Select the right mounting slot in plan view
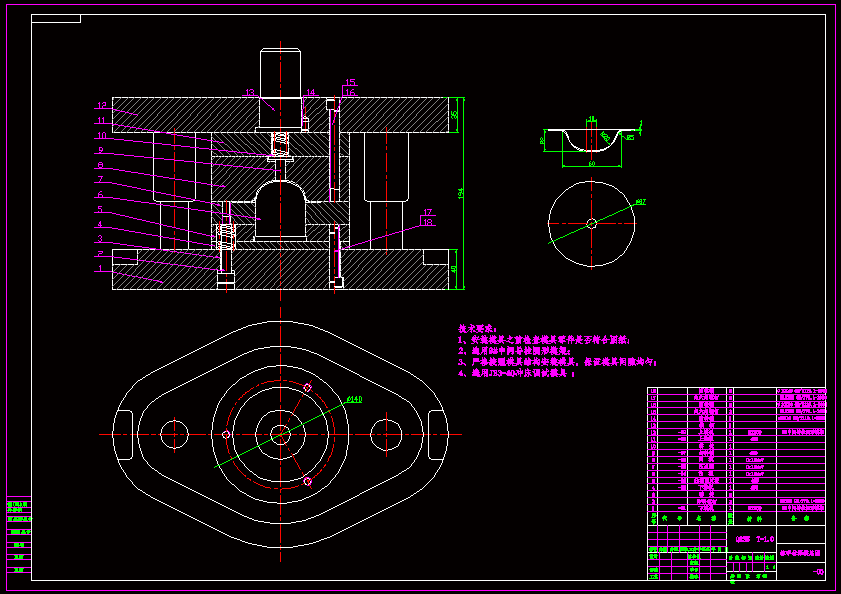Viewport: 841px width, 594px height. [437, 435]
